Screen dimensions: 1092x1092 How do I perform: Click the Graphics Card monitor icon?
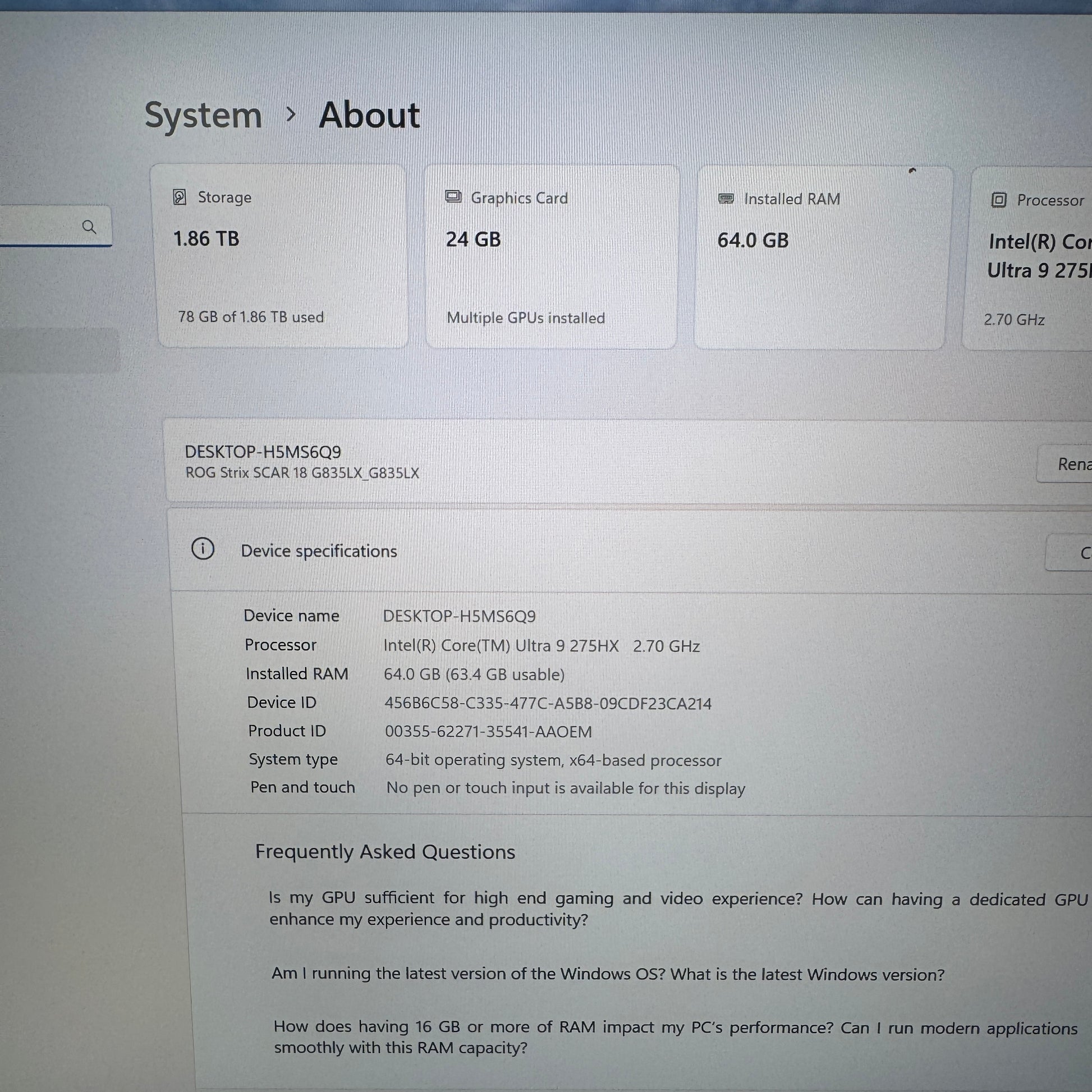[x=453, y=198]
